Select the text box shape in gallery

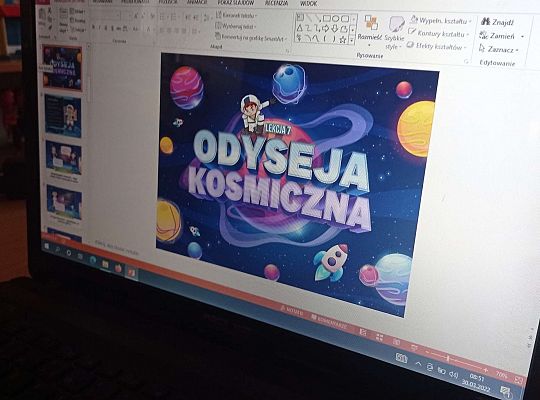click(300, 17)
